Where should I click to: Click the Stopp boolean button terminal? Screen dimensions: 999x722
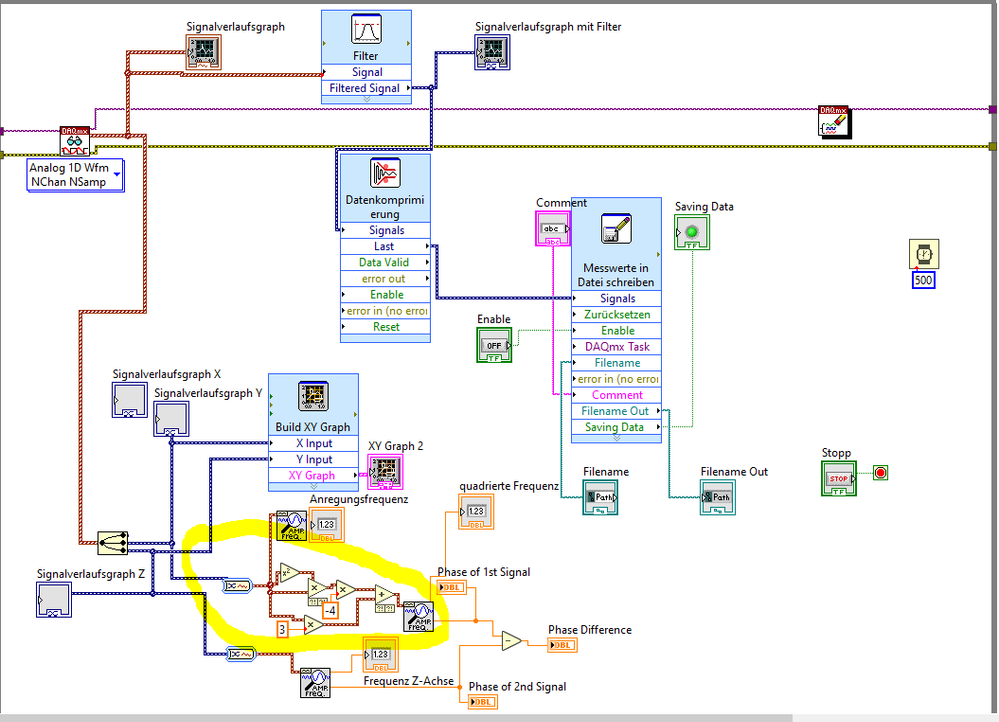click(x=837, y=478)
